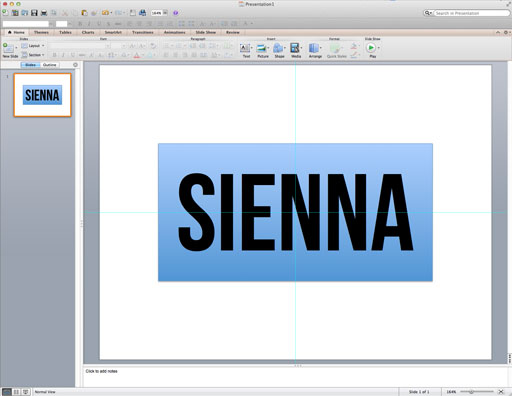Click the Media insert icon

pyautogui.click(x=295, y=48)
